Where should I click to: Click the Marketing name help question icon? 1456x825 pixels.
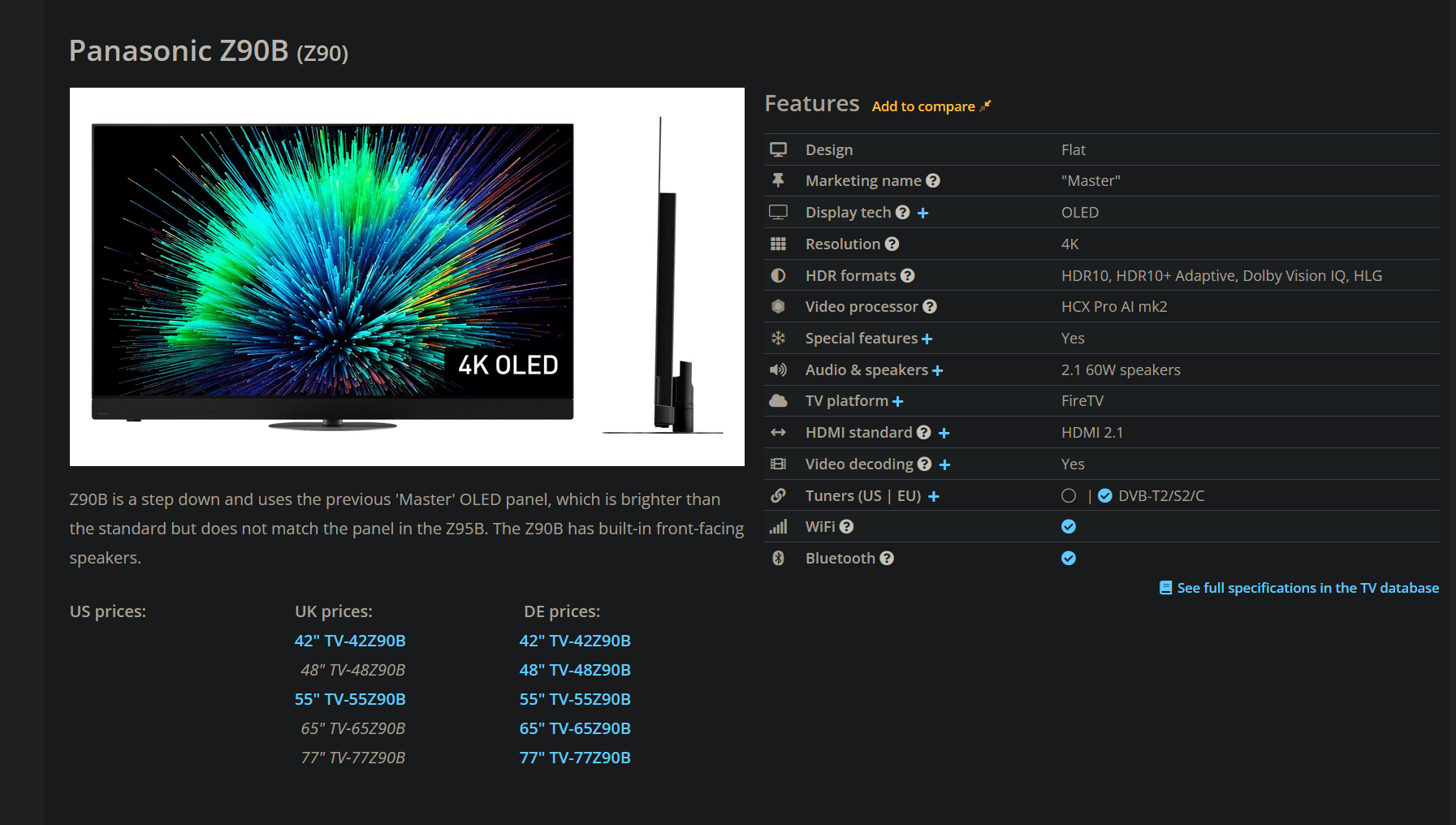(933, 181)
